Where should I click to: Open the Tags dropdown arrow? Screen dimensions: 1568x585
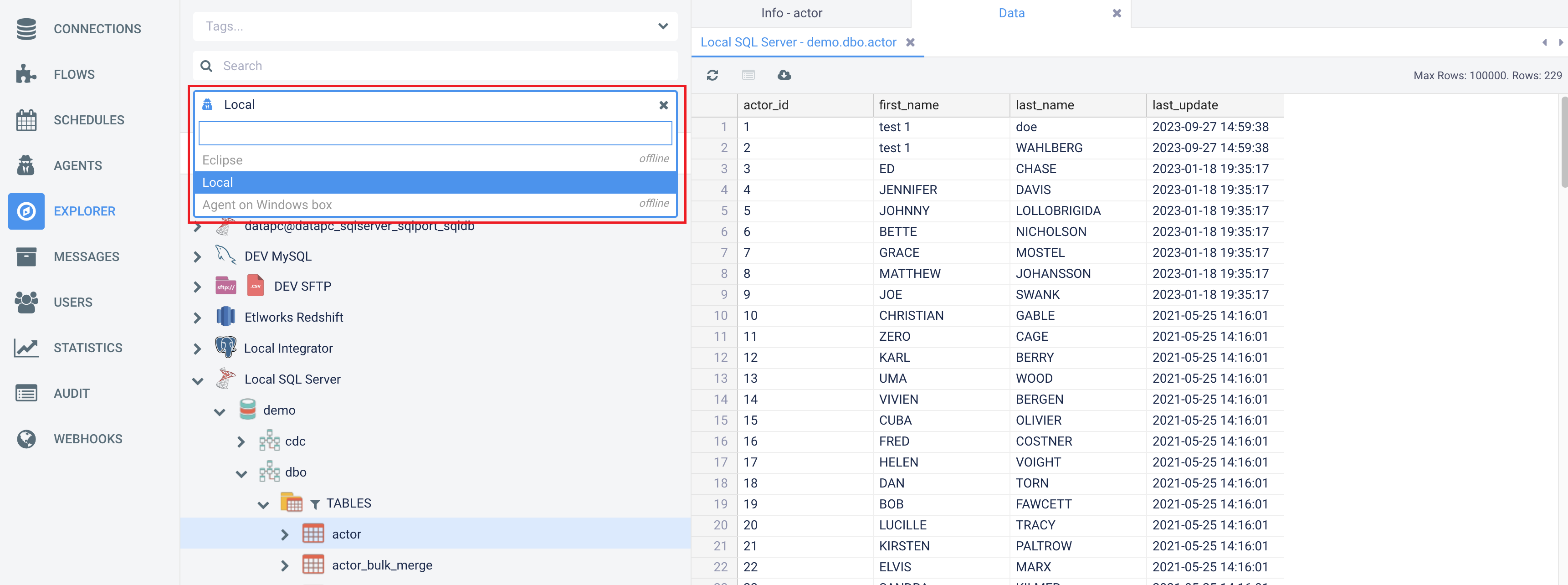point(663,26)
